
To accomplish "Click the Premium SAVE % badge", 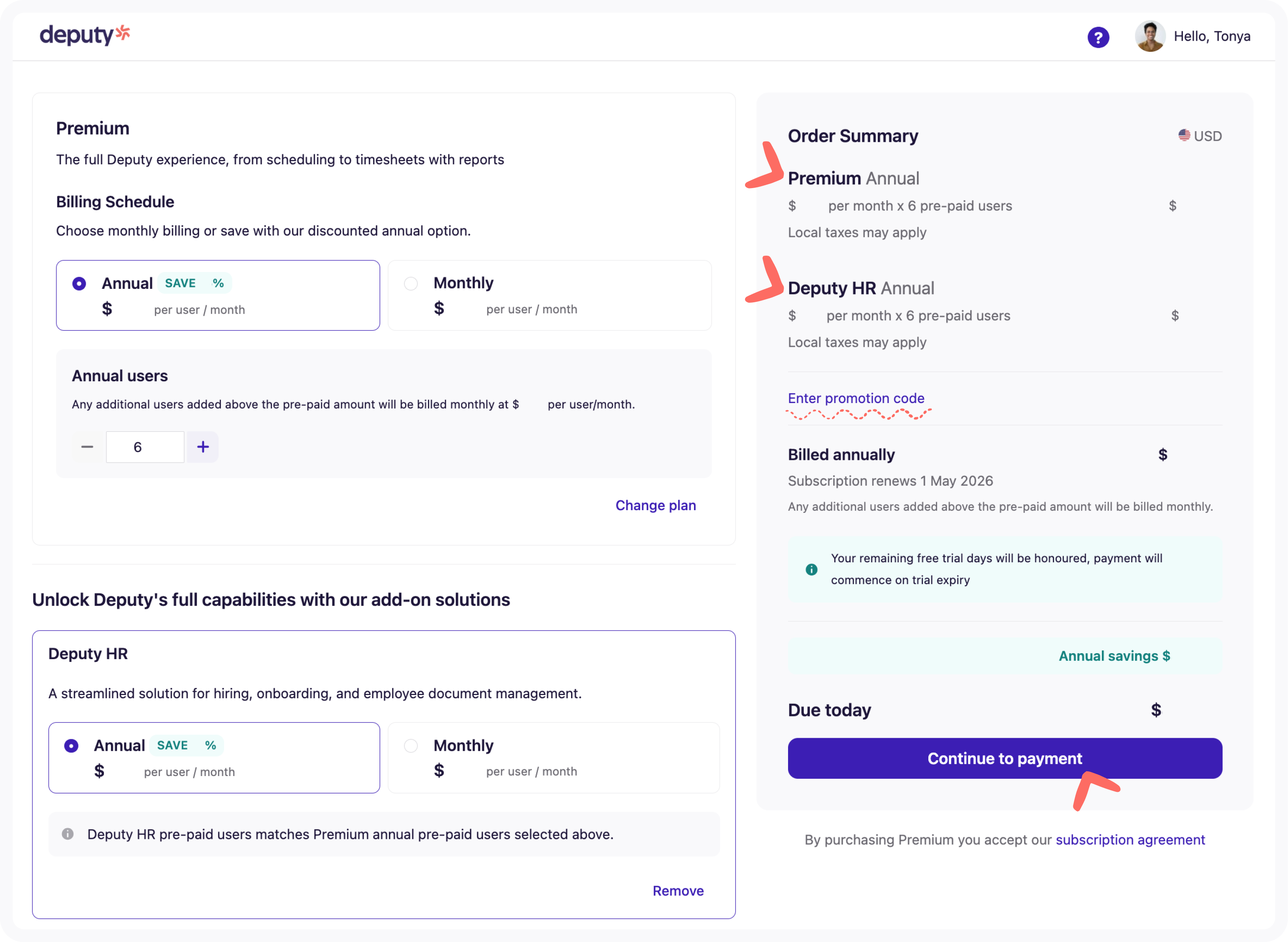I will (194, 283).
